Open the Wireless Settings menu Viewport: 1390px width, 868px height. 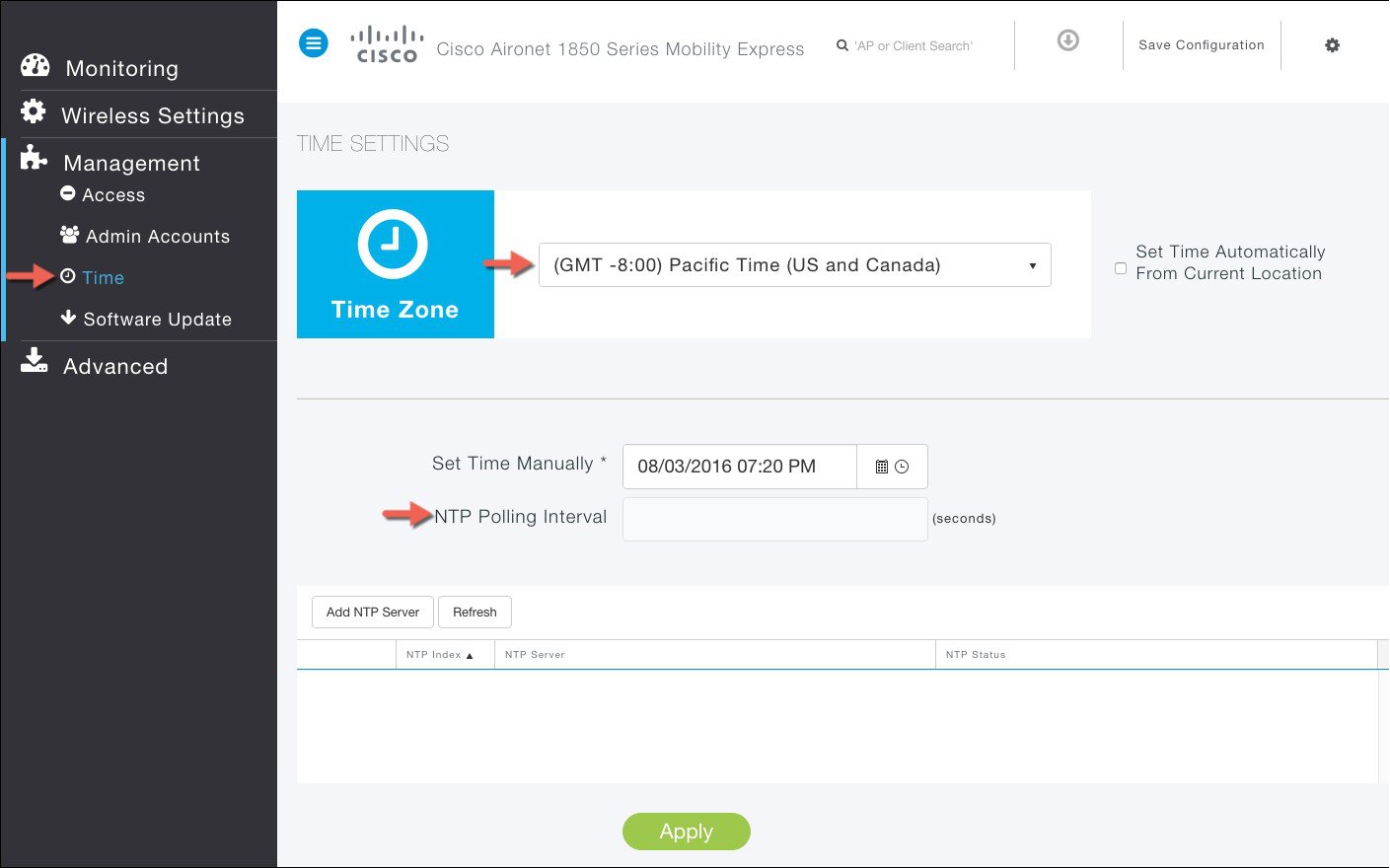(x=153, y=115)
